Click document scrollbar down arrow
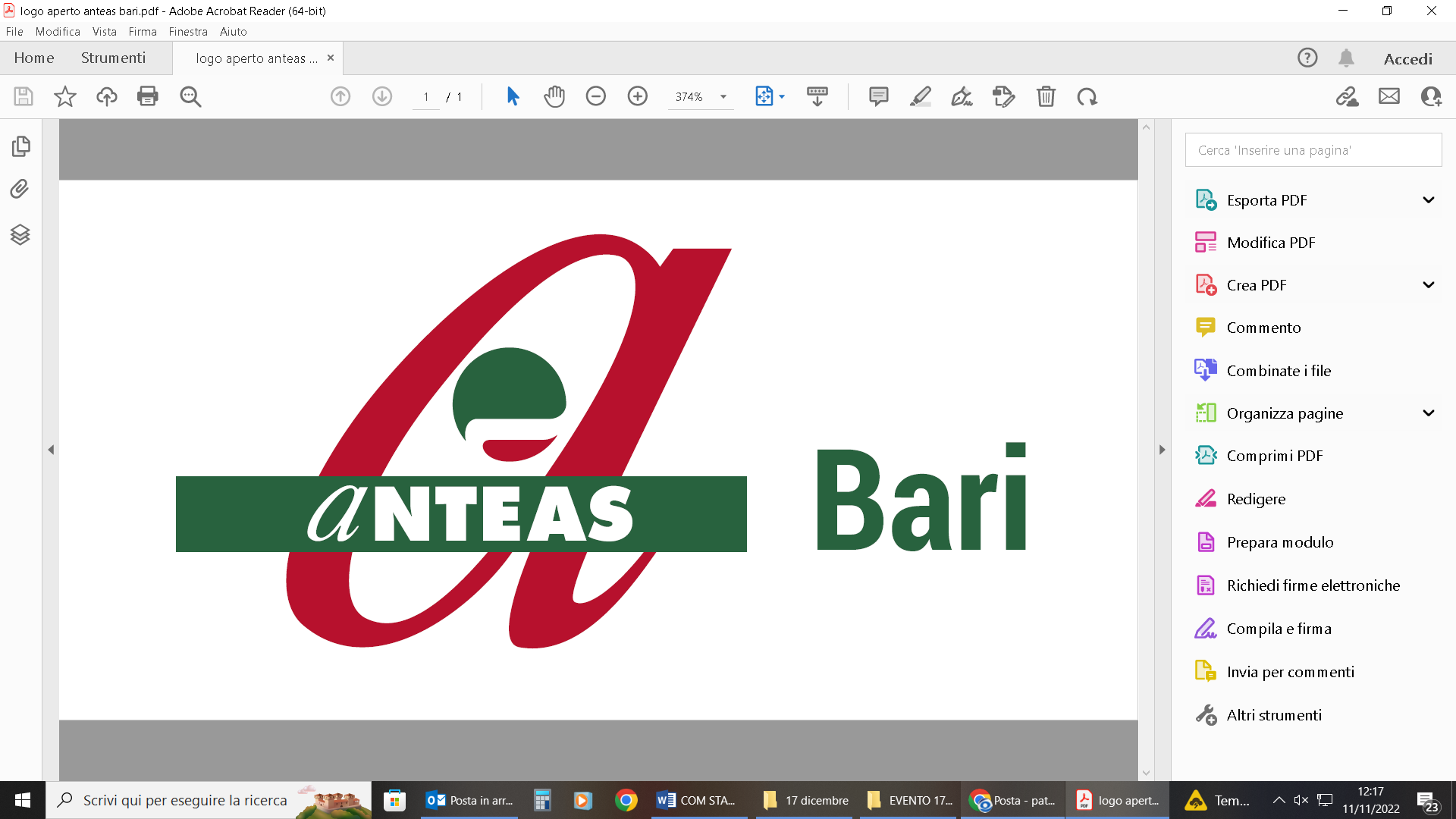The image size is (1456, 819). point(1146,773)
